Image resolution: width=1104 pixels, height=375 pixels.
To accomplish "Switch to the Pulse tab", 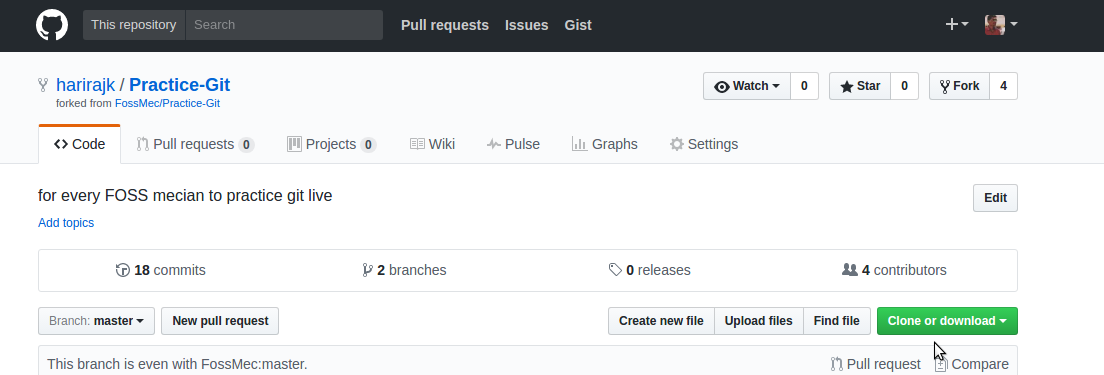I will click(513, 144).
